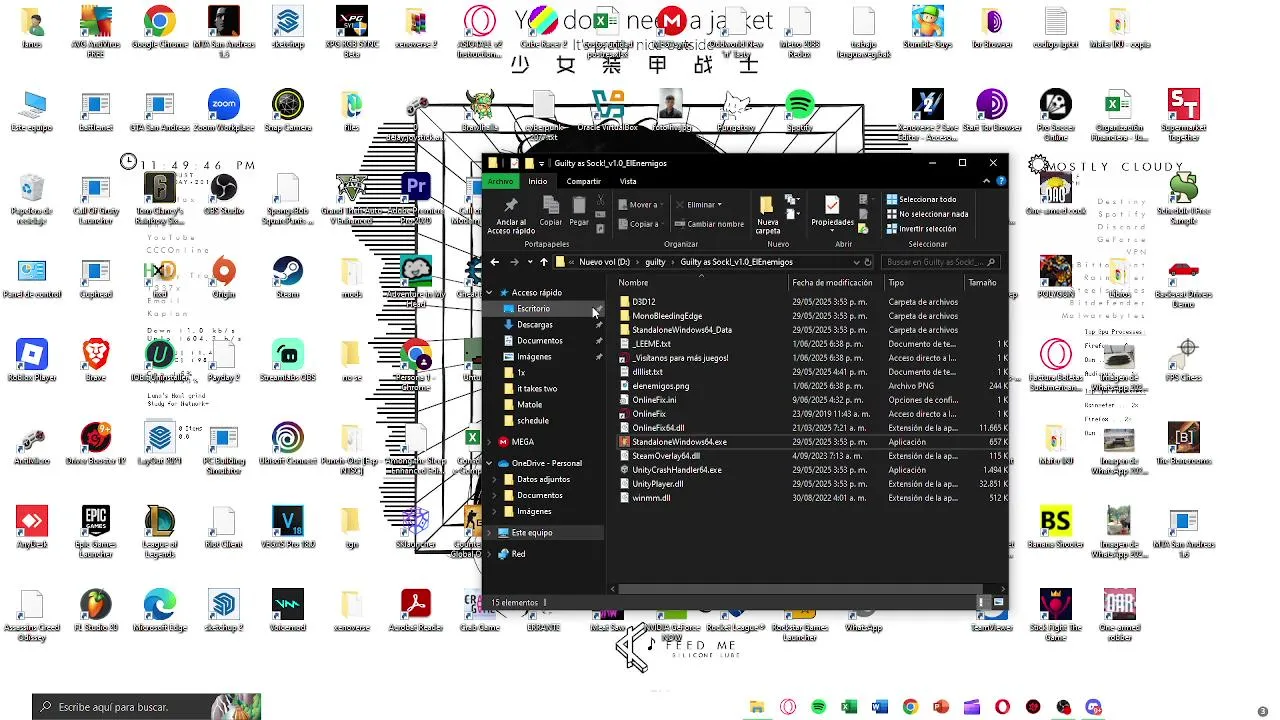Open Word from the taskbar

[880, 707]
